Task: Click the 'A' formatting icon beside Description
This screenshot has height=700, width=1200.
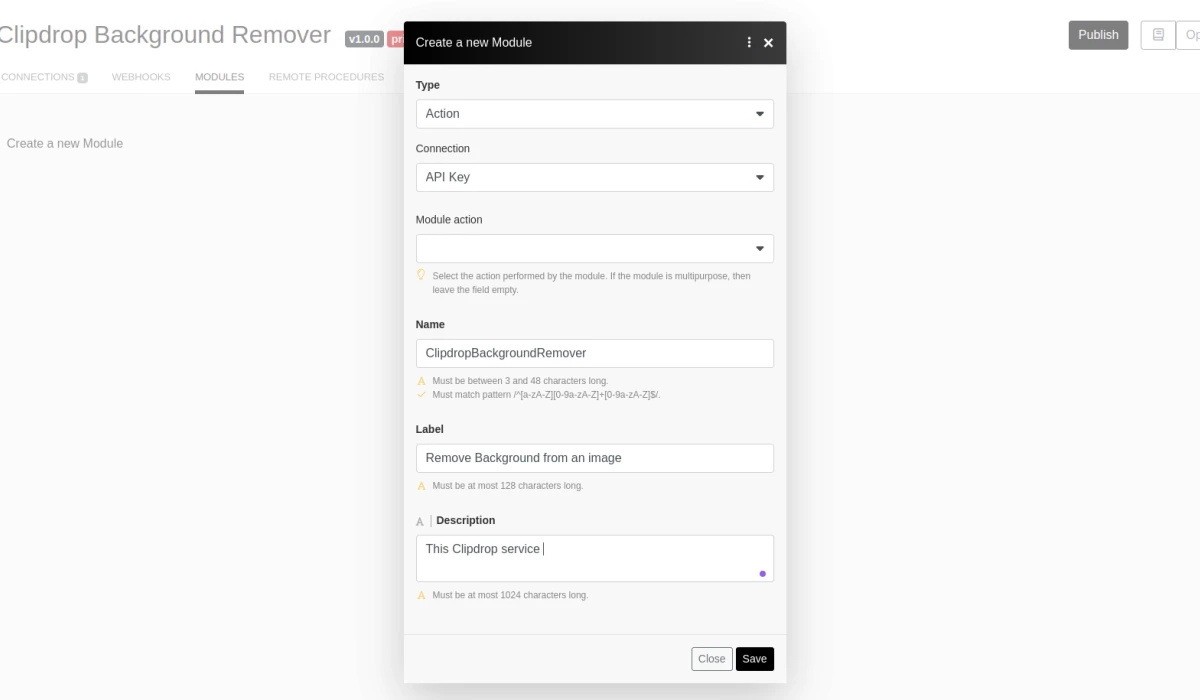Action: coord(419,520)
